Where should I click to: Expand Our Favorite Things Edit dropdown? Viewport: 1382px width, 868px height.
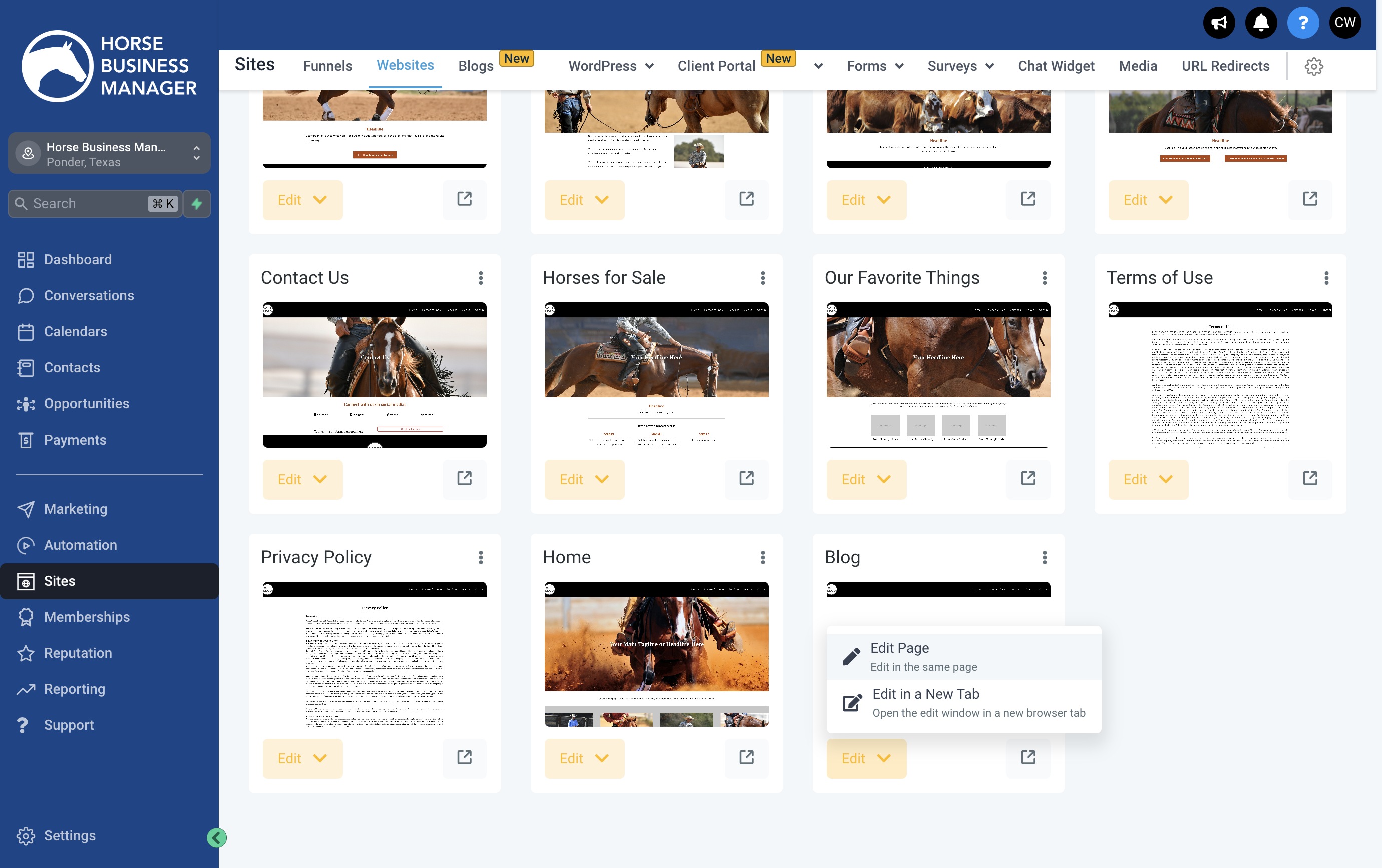pyautogui.click(x=866, y=479)
